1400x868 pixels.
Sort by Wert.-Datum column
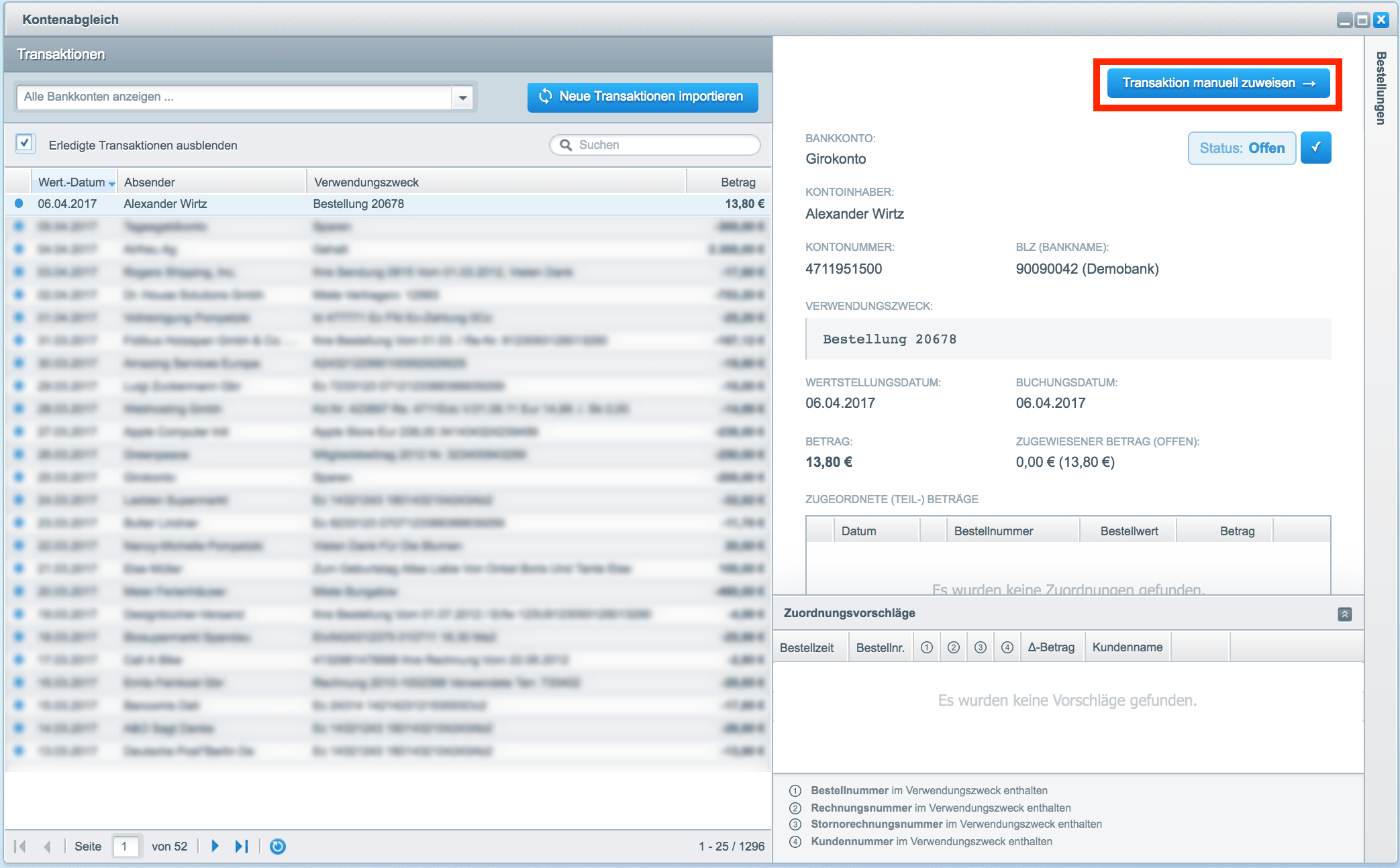click(x=72, y=182)
